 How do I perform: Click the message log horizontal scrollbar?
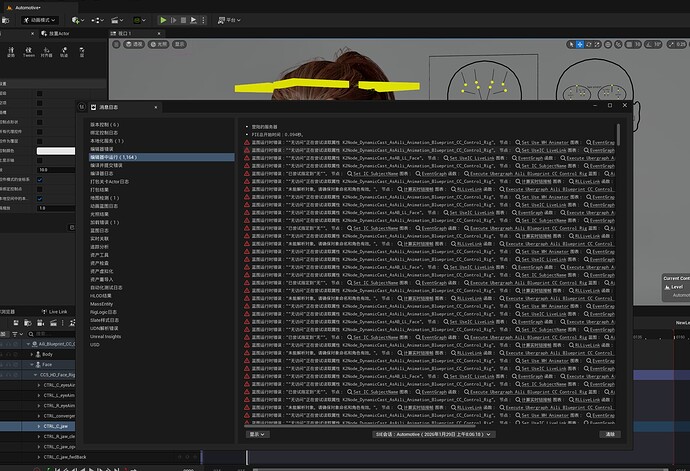pyautogui.click(x=360, y=426)
